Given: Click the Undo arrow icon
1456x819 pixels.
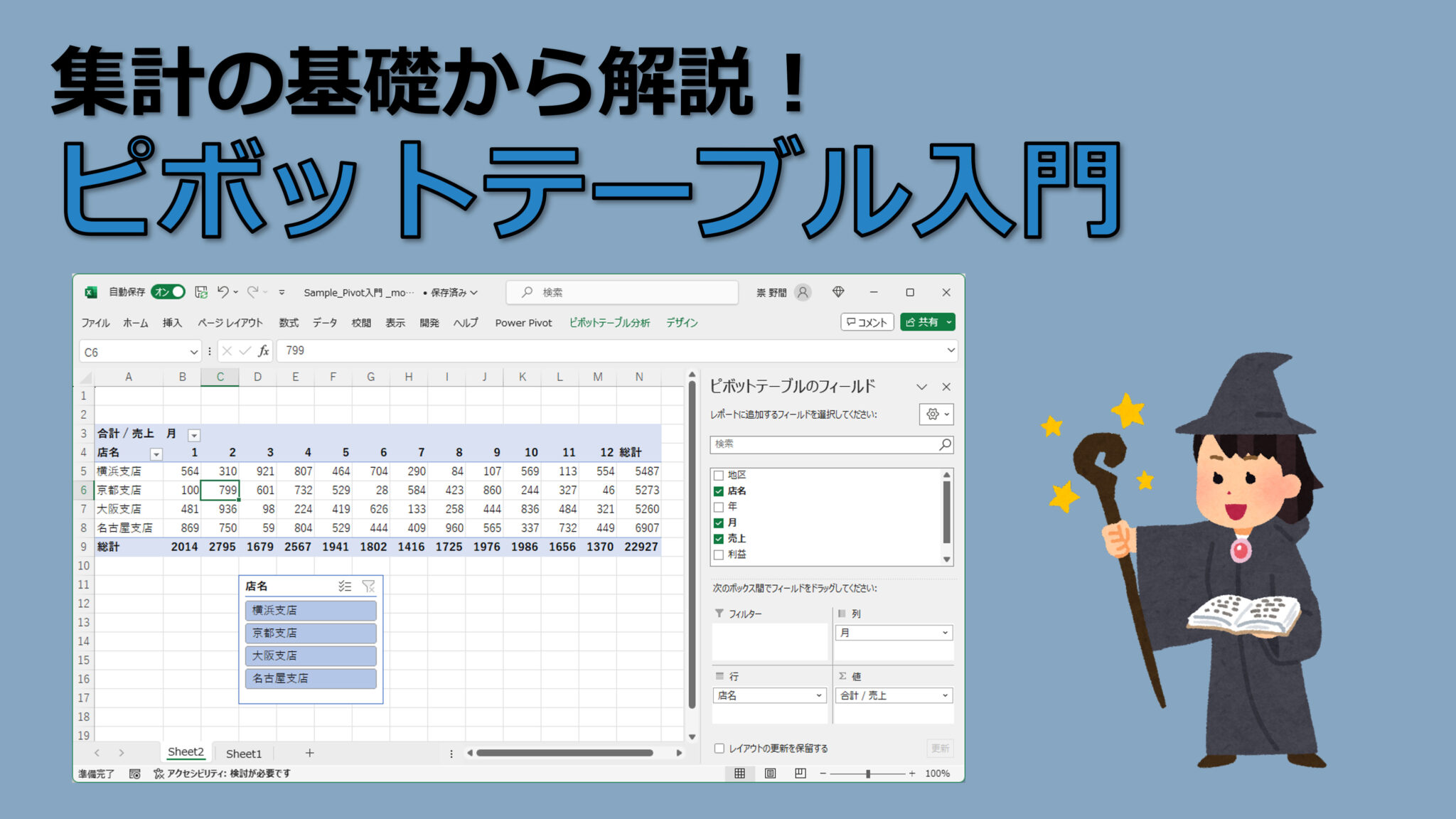Looking at the screenshot, I should click(223, 292).
